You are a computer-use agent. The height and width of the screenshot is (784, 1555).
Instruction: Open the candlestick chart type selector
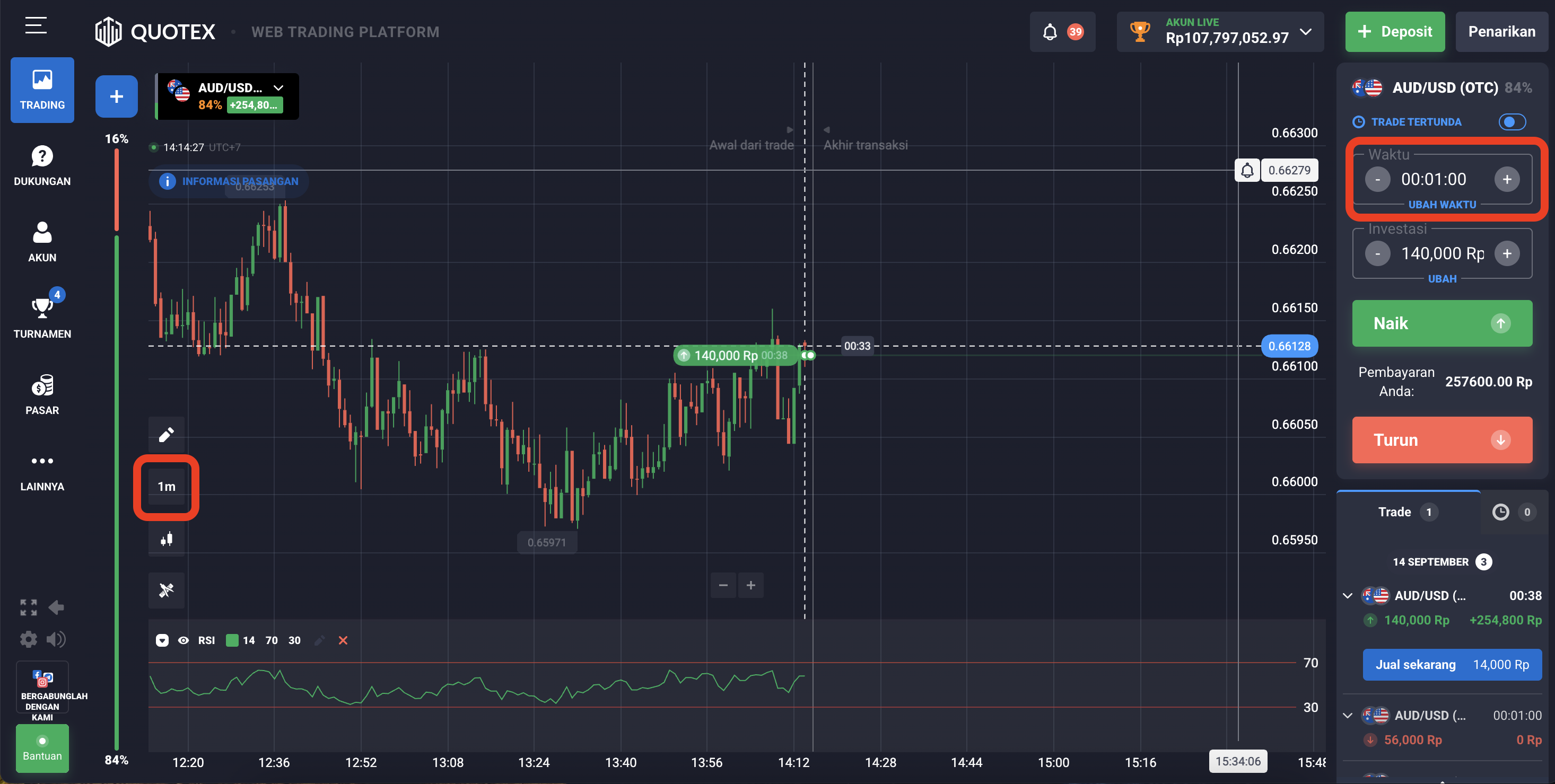(x=166, y=539)
